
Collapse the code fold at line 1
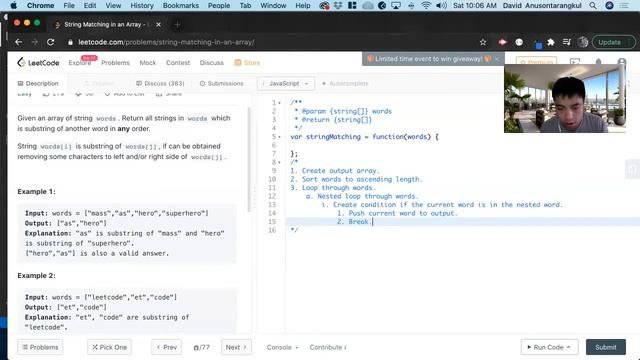pos(280,103)
